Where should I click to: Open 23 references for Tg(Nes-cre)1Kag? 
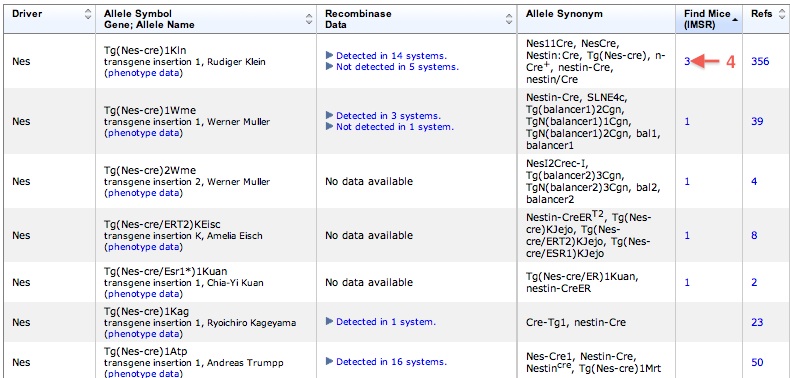tap(757, 322)
